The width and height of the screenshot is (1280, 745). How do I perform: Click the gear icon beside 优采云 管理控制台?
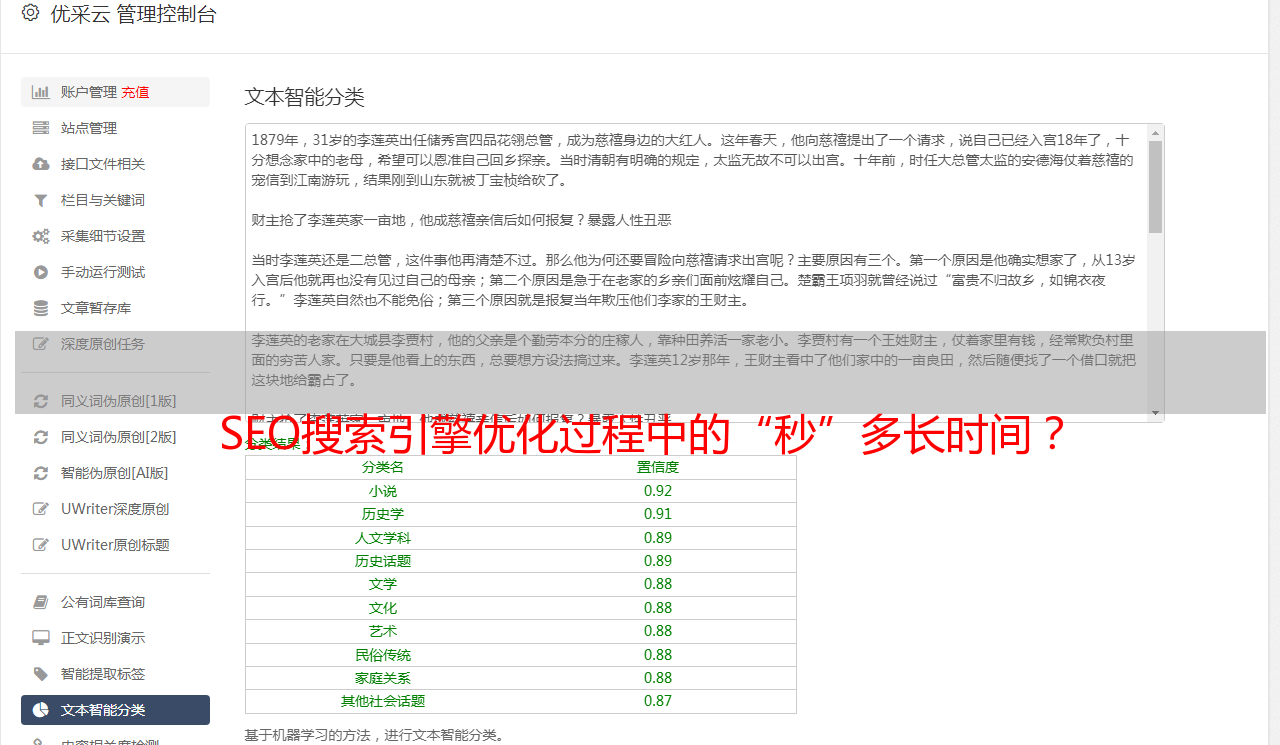coord(30,14)
